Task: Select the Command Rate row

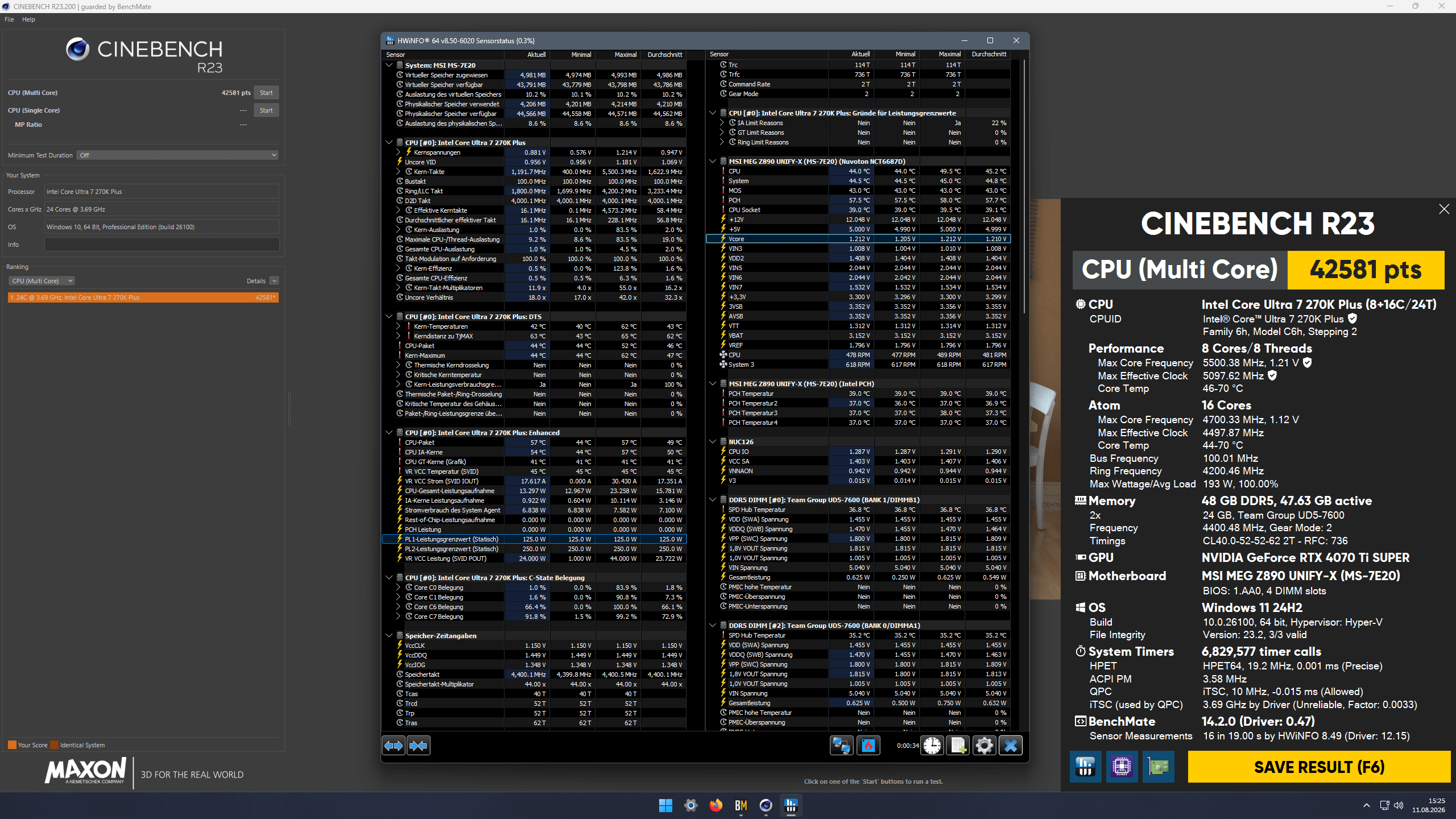Action: coord(858,84)
